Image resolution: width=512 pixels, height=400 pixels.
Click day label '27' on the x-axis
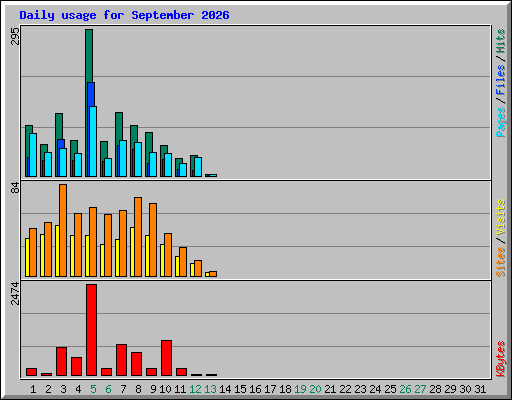[420, 389]
